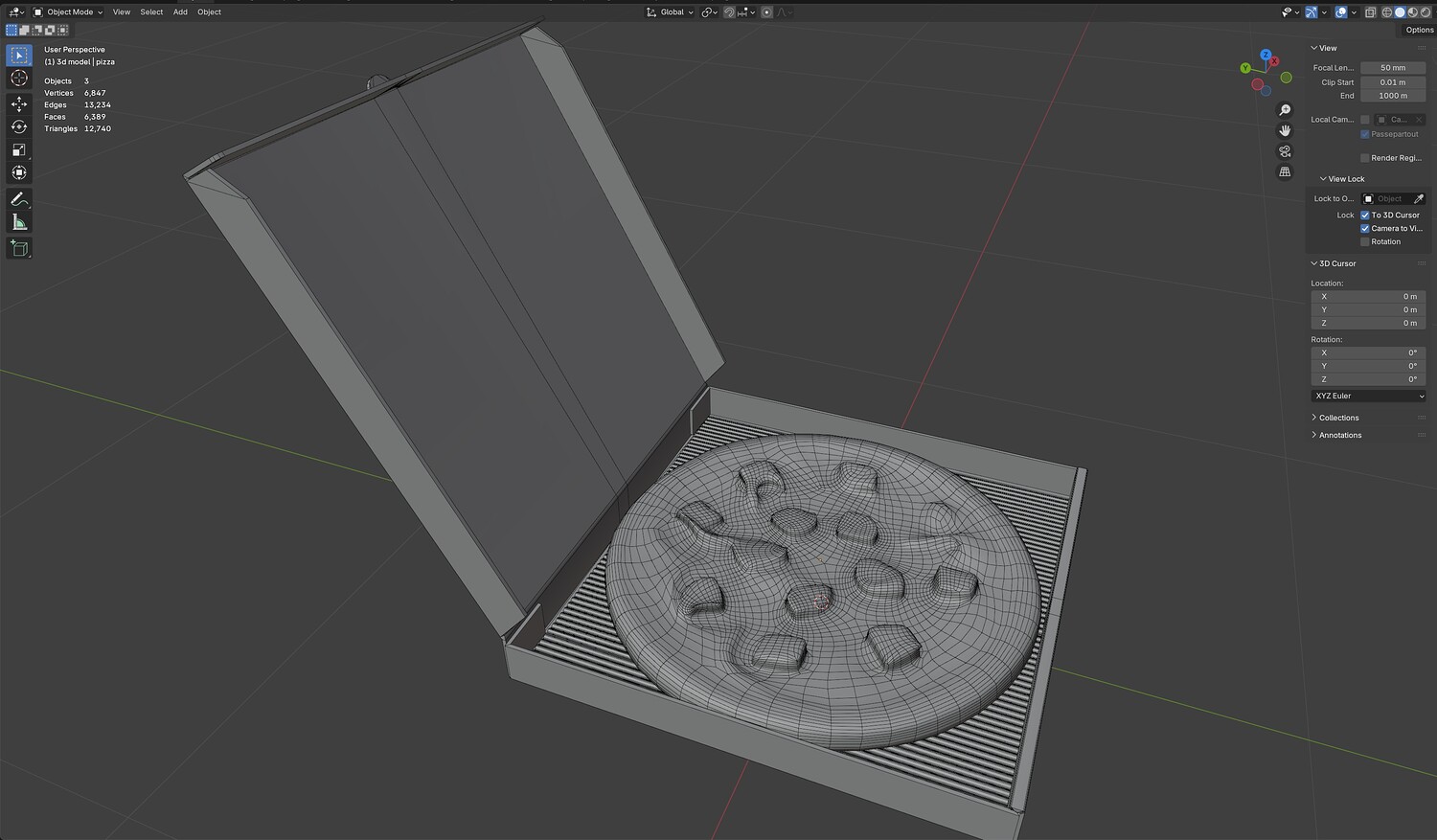Viewport: 1437px width, 840px height.
Task: Open the pivot point dropdown
Action: [x=709, y=12]
